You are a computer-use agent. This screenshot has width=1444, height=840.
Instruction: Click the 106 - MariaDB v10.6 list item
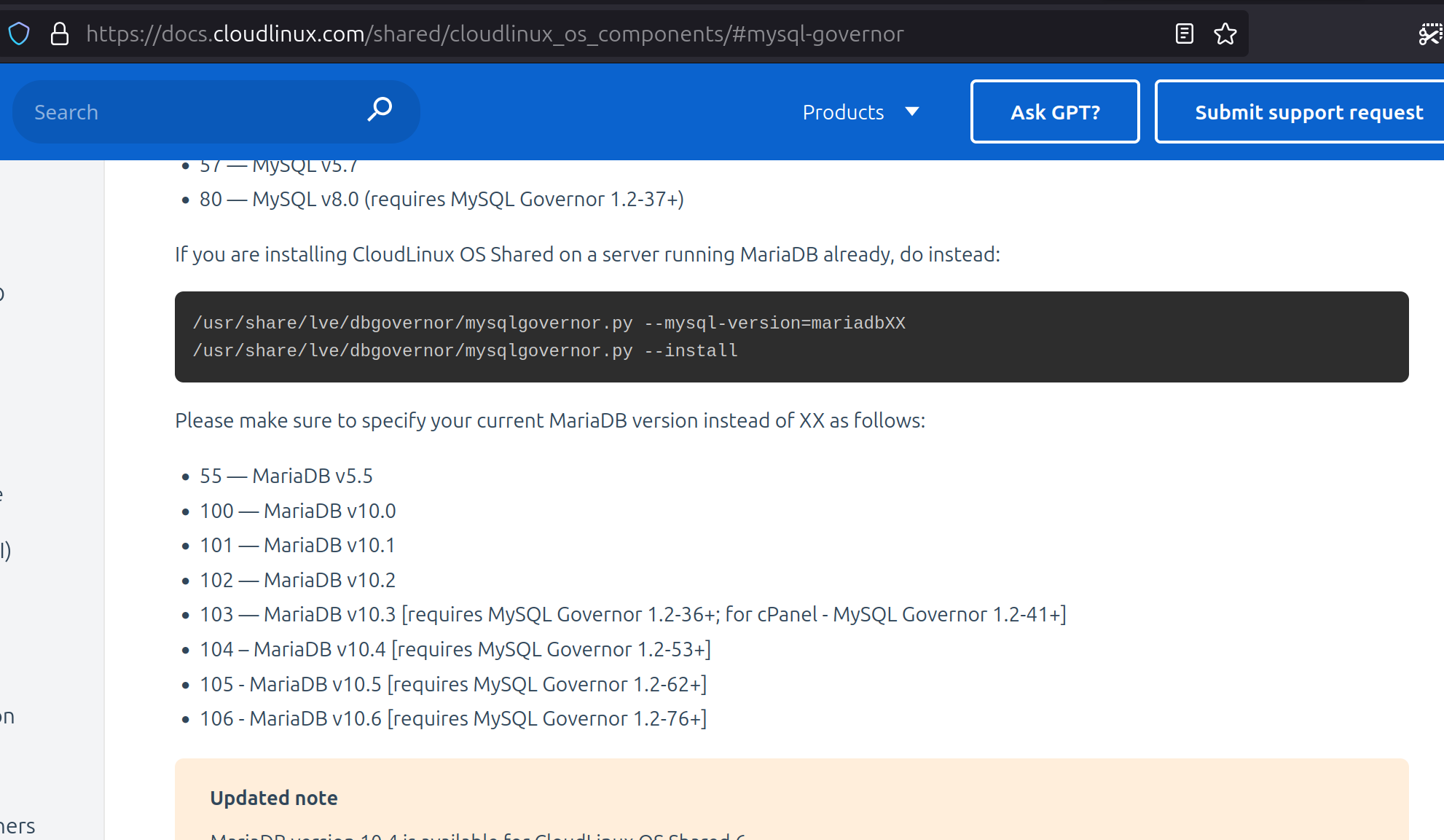(x=453, y=718)
